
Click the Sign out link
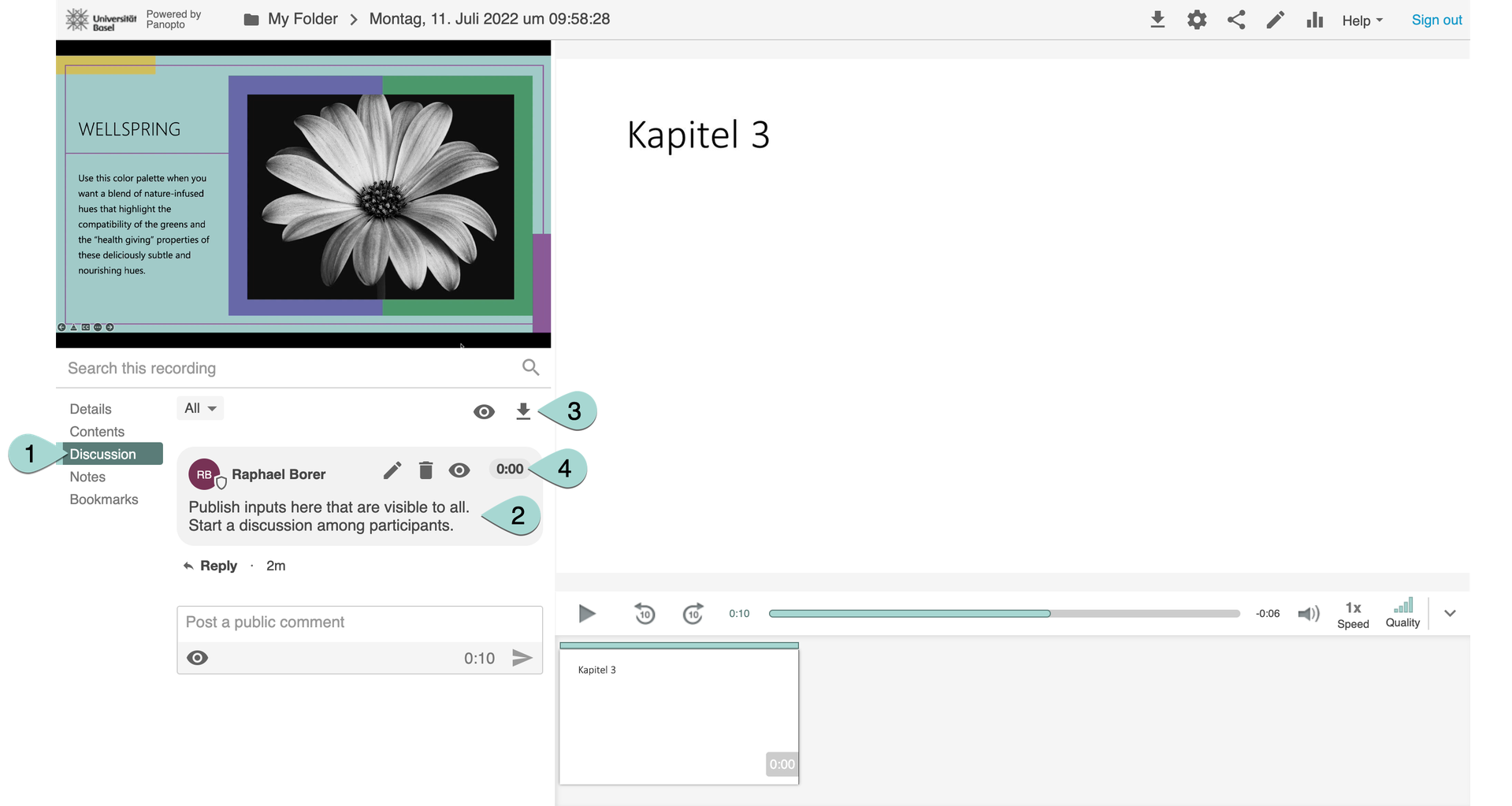[1436, 20]
